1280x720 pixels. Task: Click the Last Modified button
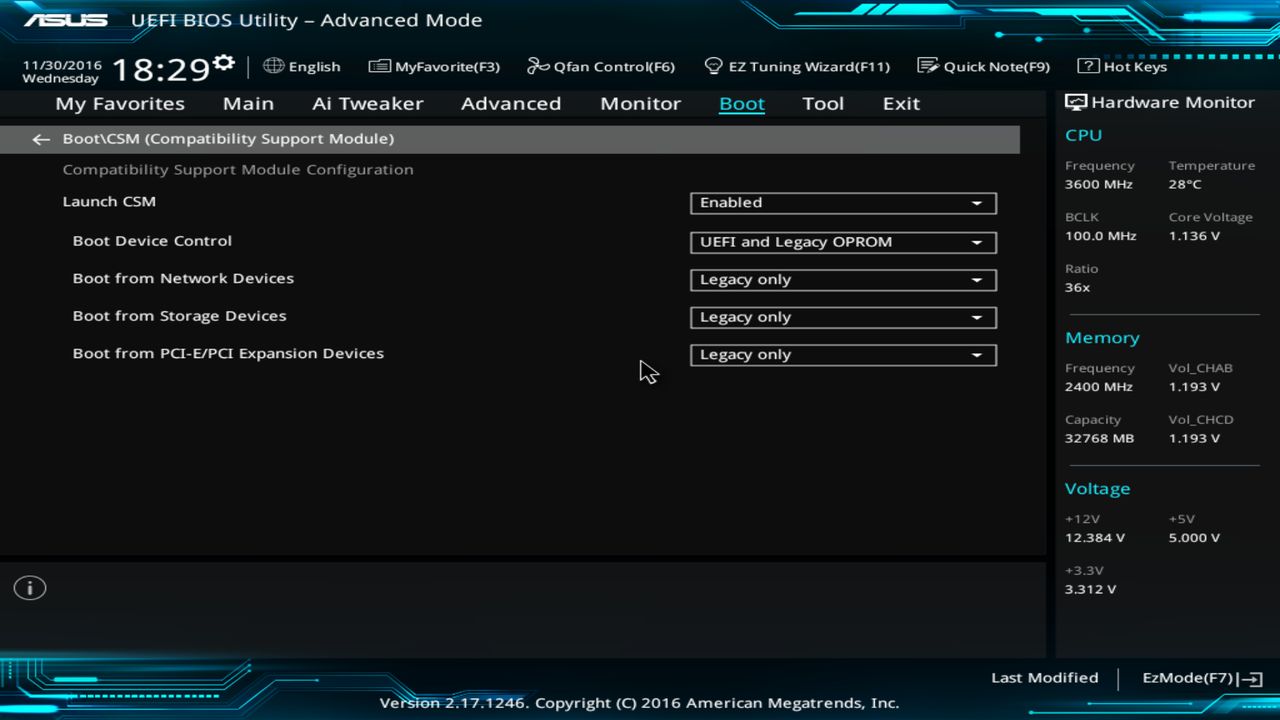[x=1044, y=677]
